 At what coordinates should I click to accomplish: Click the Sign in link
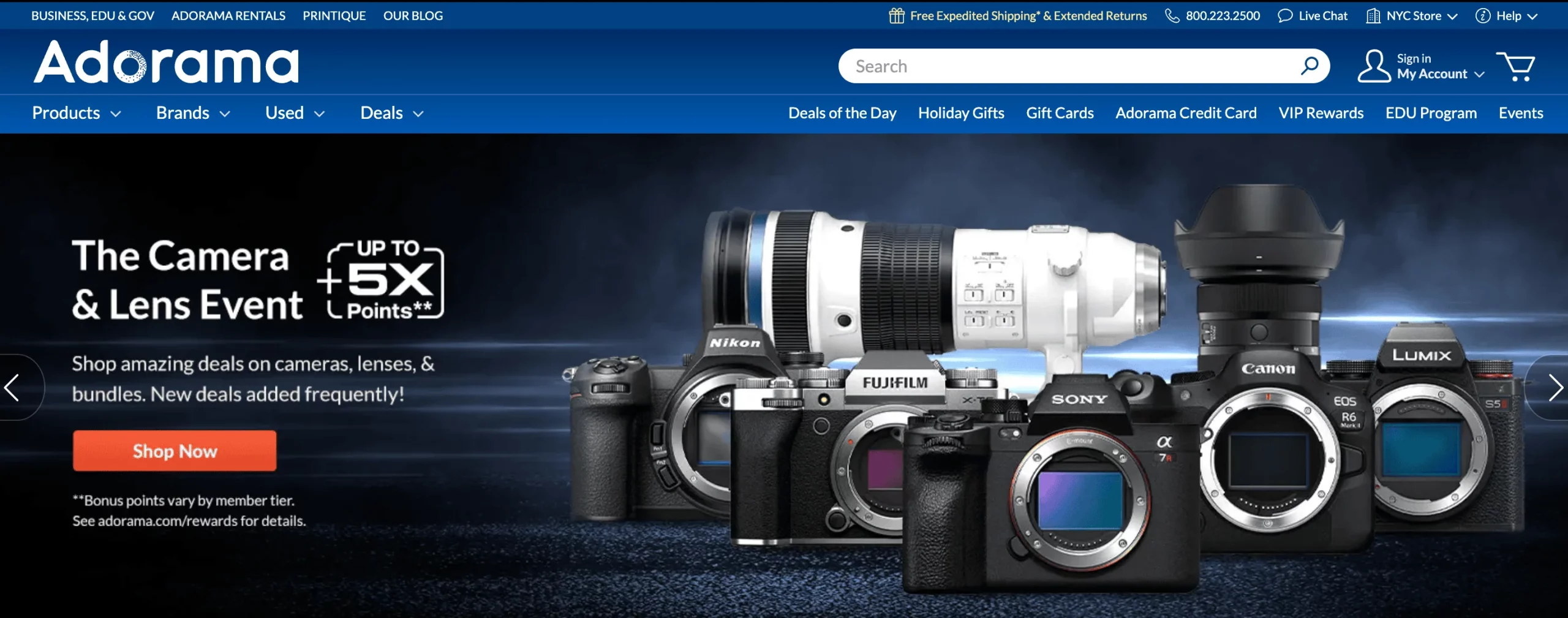click(x=1414, y=58)
